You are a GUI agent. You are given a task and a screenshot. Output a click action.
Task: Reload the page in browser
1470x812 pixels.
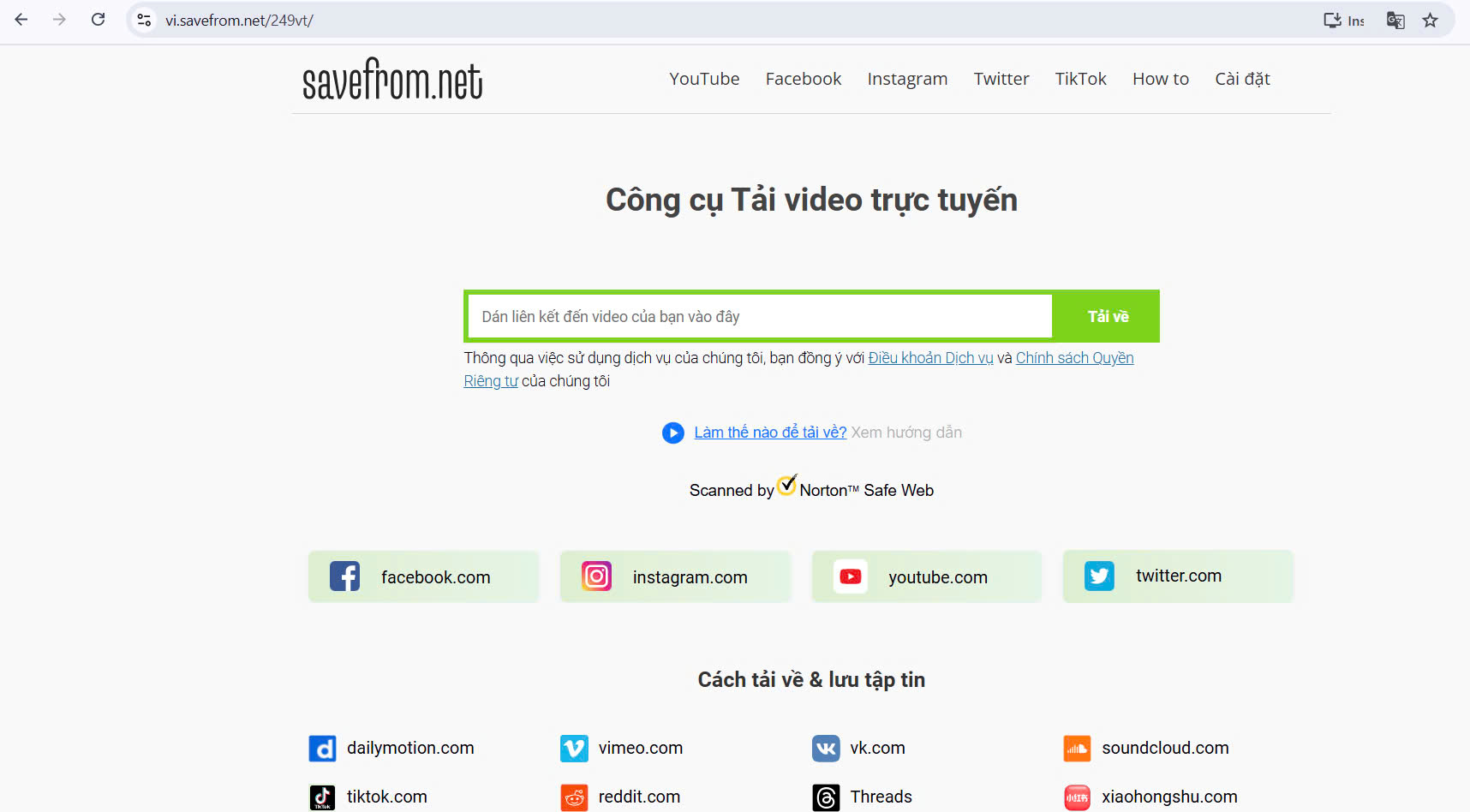pos(99,20)
